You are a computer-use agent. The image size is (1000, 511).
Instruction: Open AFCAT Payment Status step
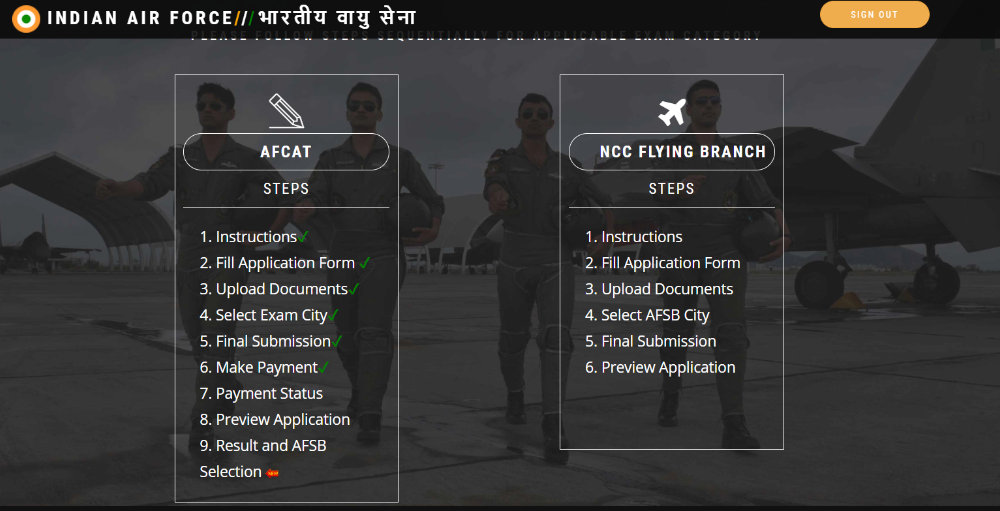[261, 394]
